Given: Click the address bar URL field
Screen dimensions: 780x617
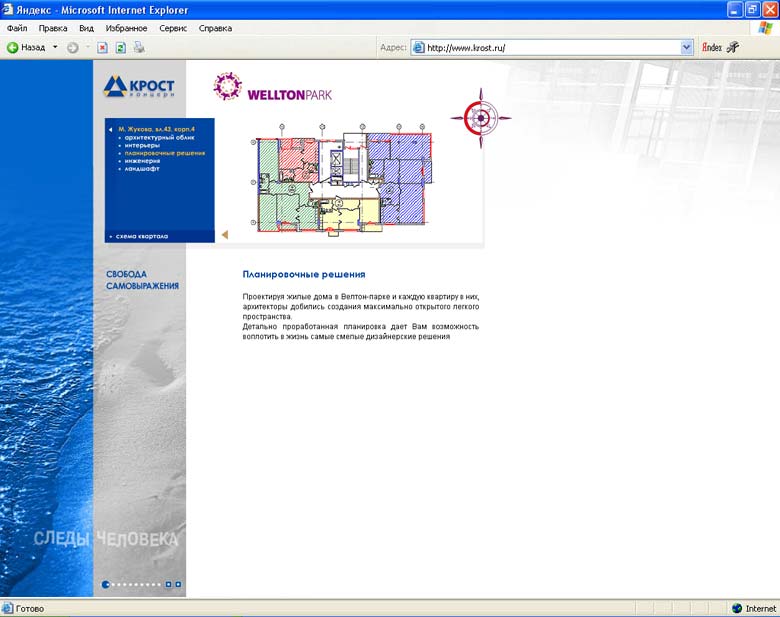Looking at the screenshot, I should [552, 48].
